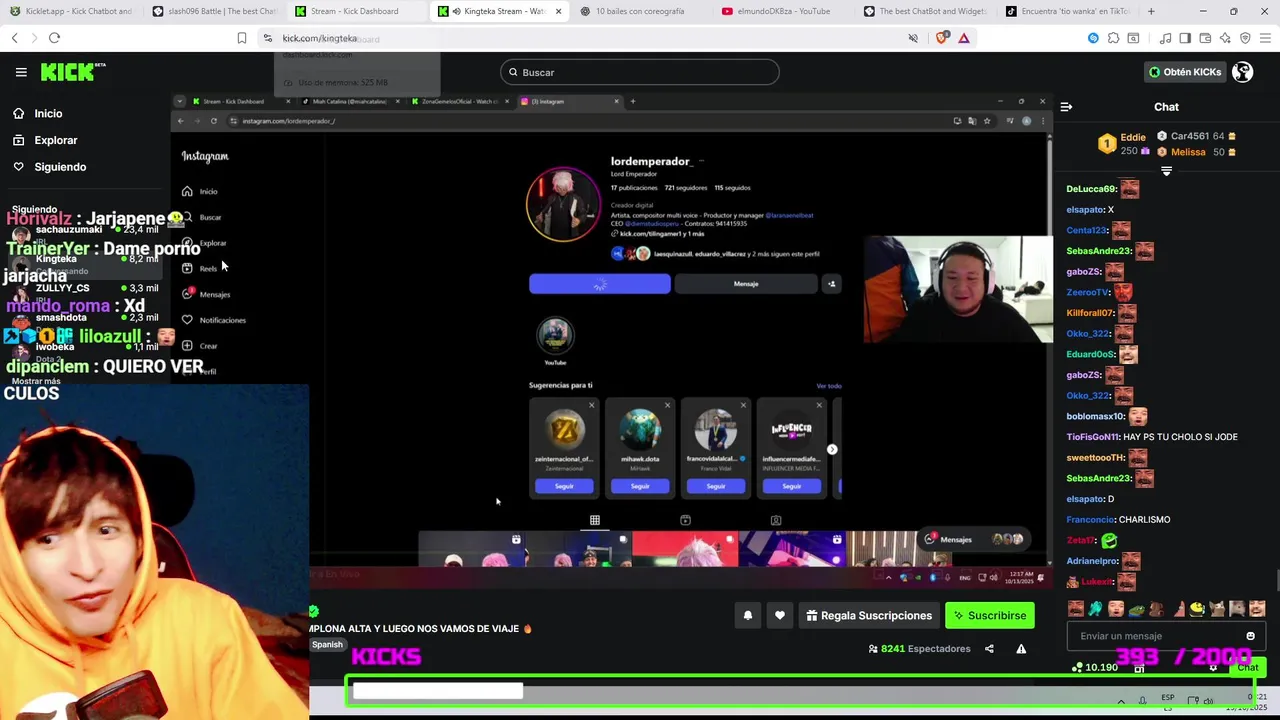Open the browser main menu icon
The width and height of the screenshot is (1280, 720).
(1265, 38)
